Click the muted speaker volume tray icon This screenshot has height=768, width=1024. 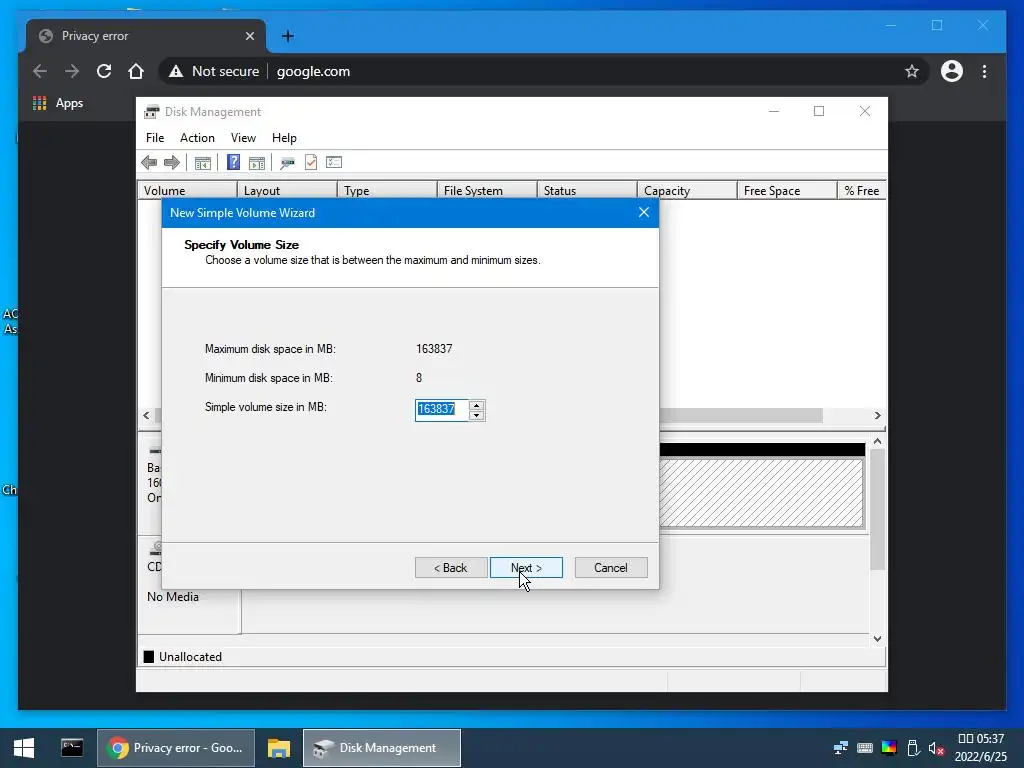(x=936, y=748)
